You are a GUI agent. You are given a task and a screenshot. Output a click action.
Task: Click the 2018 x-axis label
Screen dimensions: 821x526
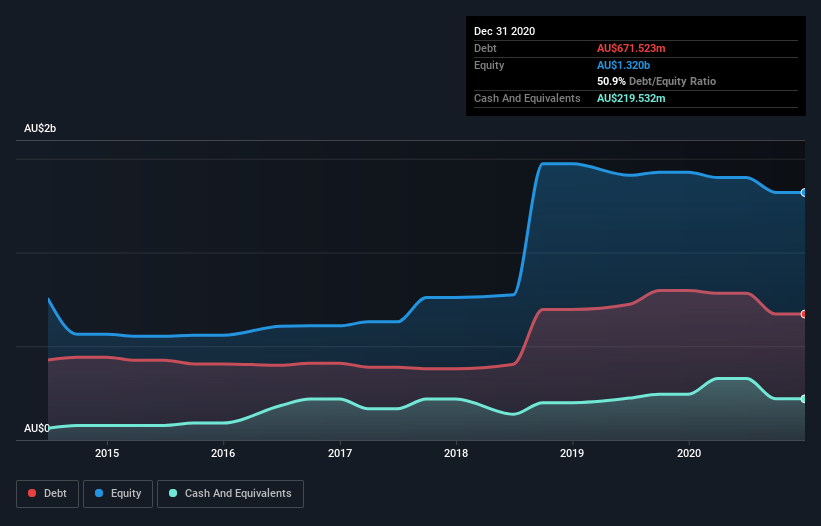456,453
